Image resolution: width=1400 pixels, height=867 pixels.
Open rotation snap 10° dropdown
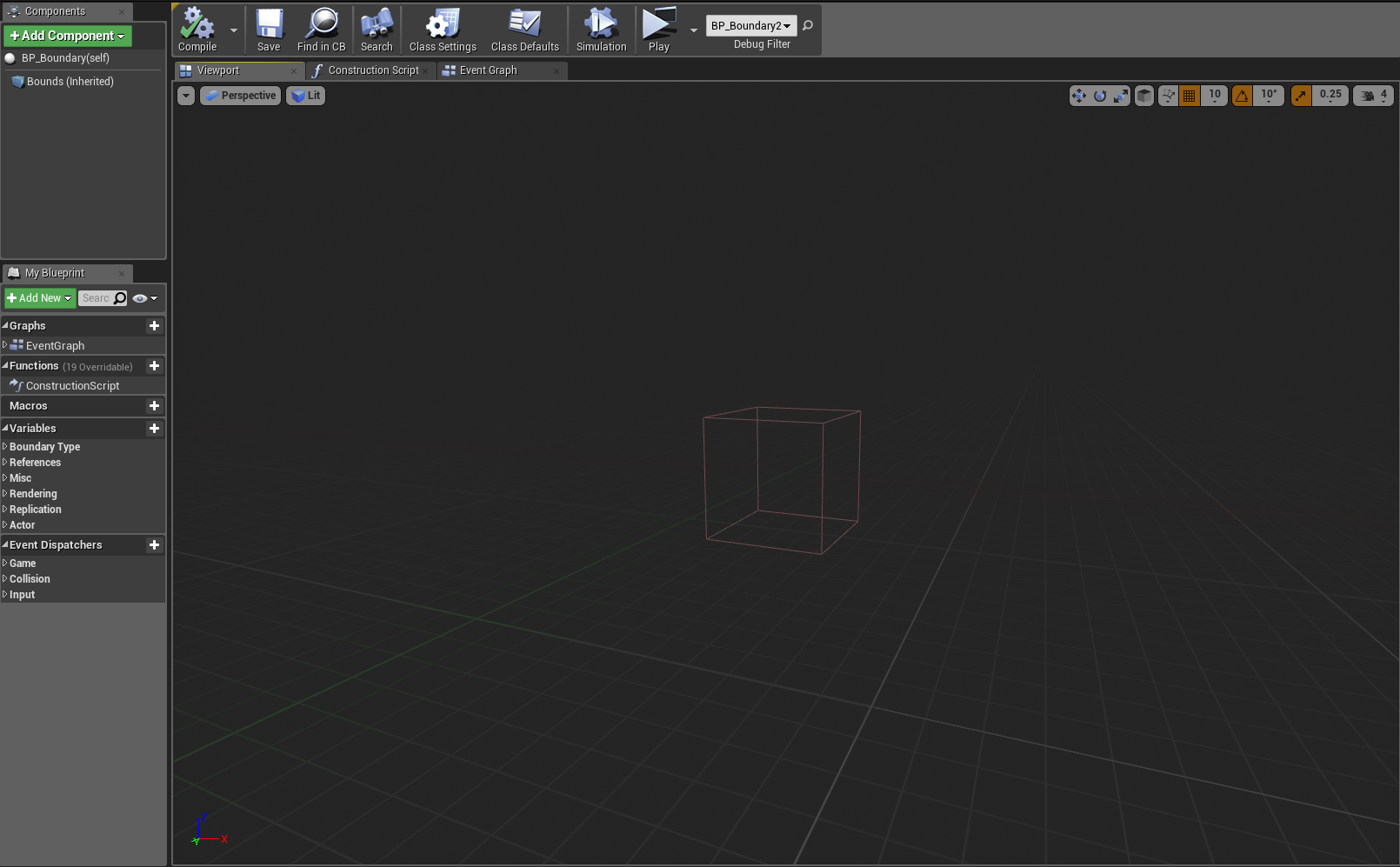pos(1269,96)
